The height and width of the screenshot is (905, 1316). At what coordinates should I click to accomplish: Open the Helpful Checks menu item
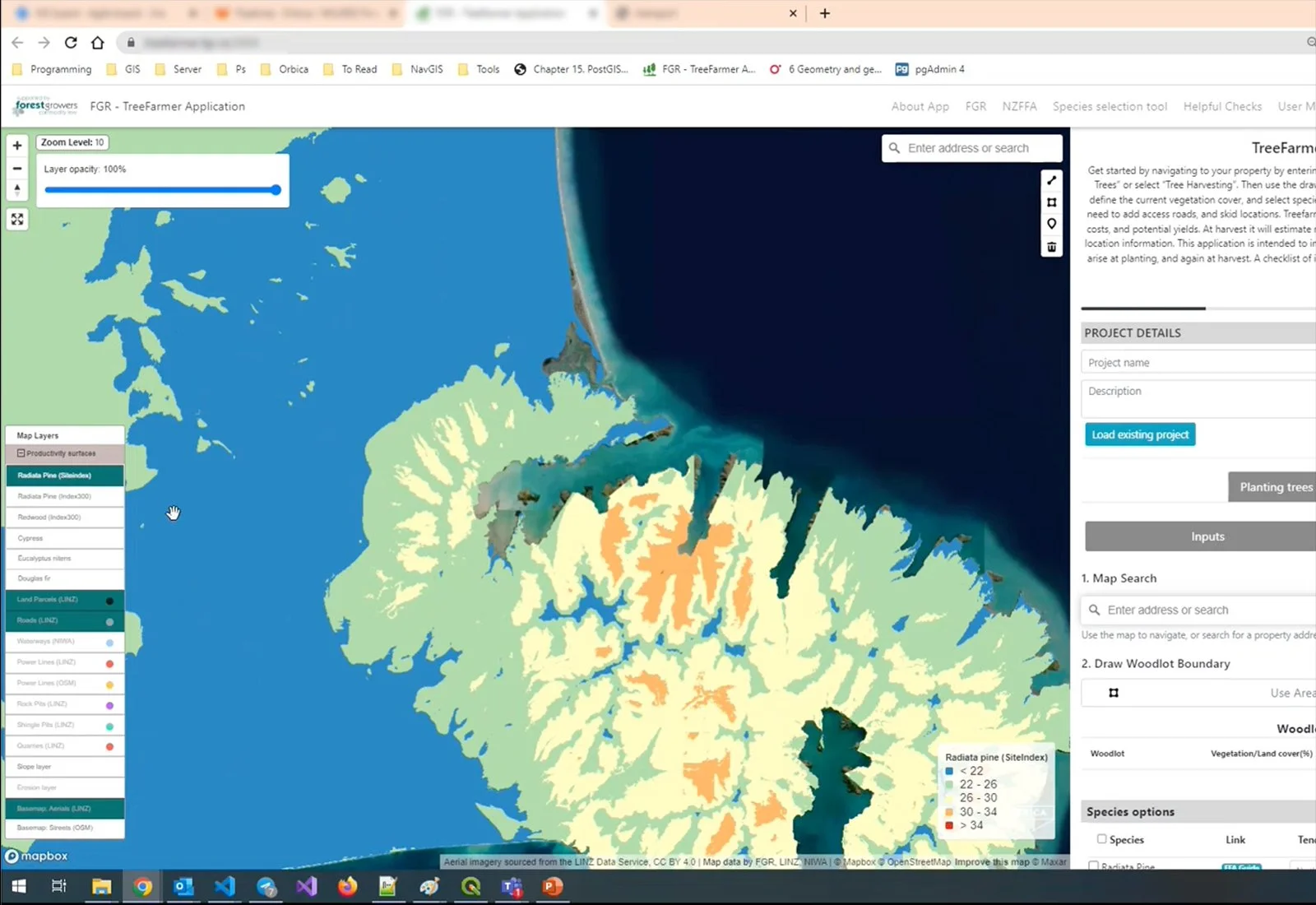coord(1222,106)
